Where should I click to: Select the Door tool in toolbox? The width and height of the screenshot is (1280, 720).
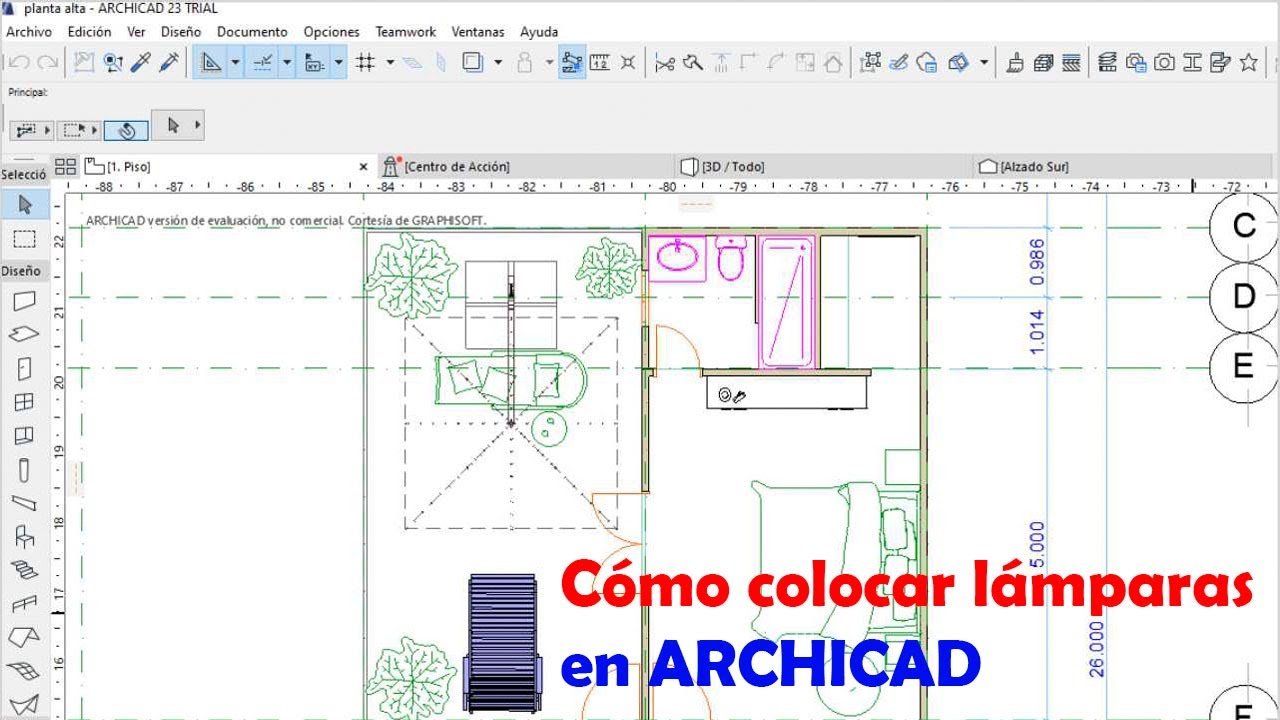point(23,368)
